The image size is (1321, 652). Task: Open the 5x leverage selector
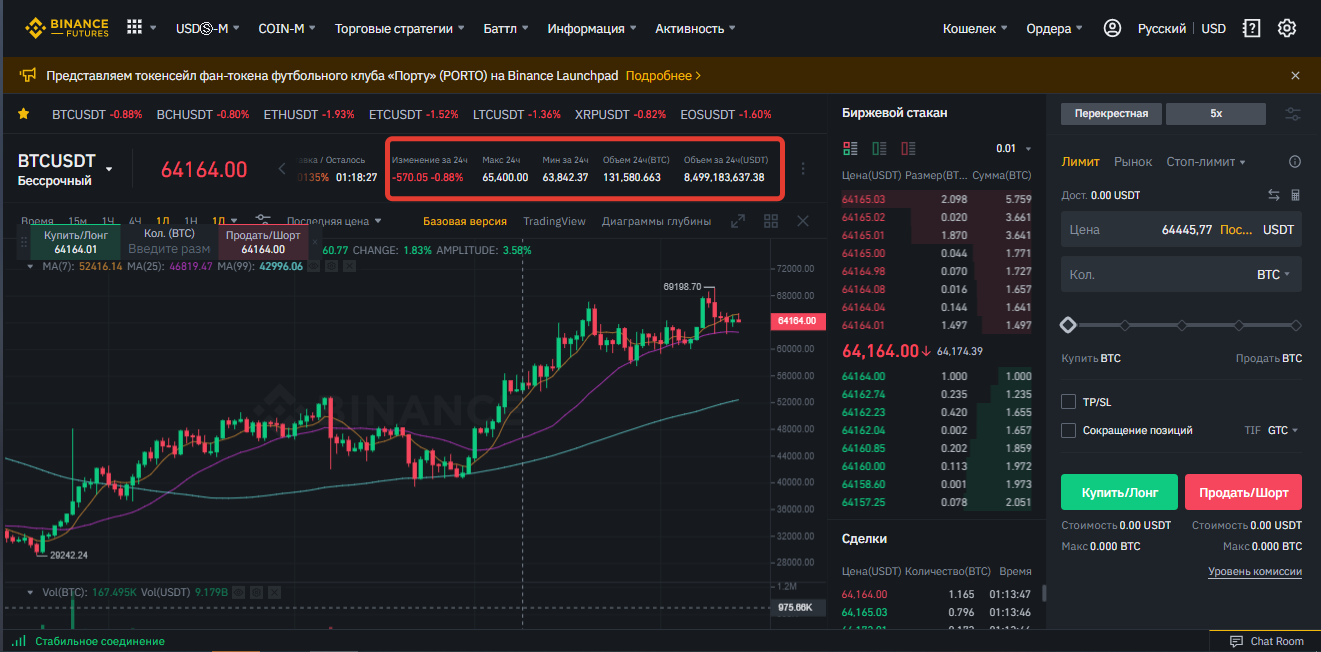[1216, 114]
